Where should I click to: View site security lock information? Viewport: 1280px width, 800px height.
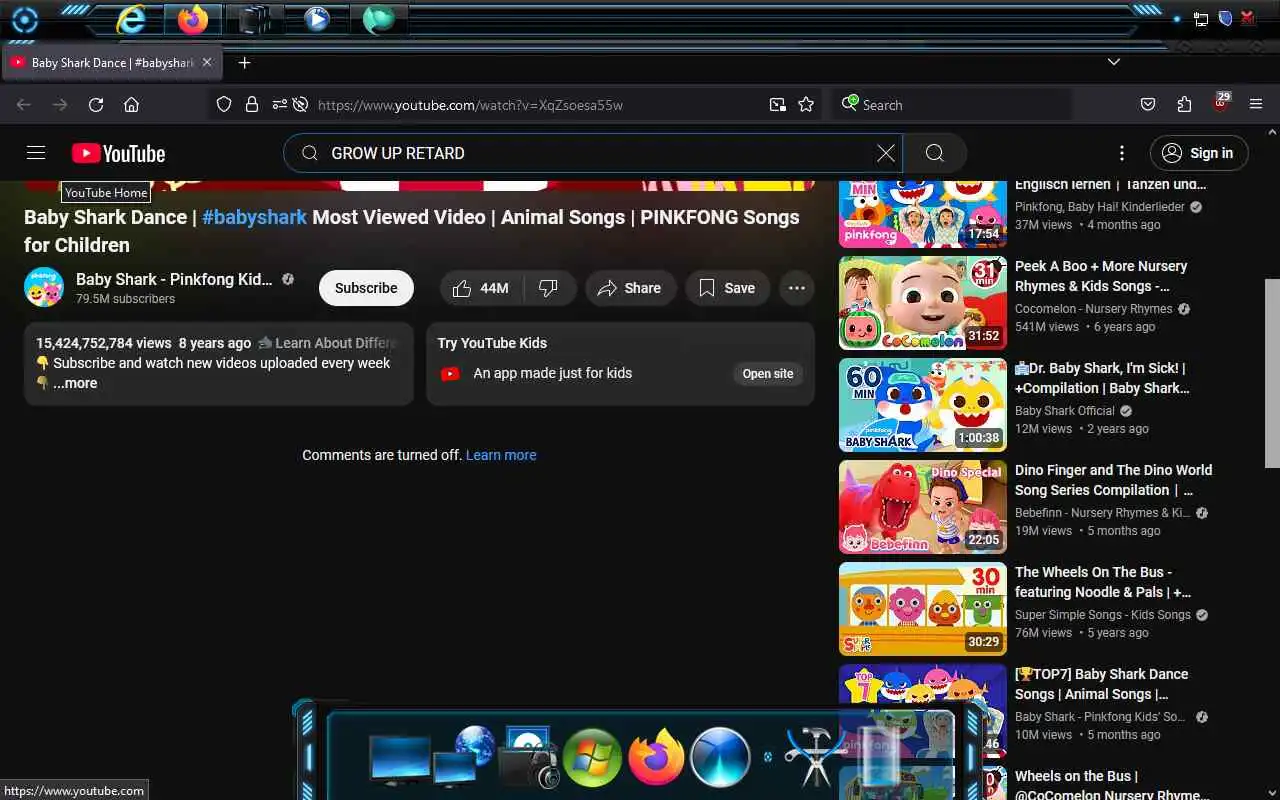[252, 105]
